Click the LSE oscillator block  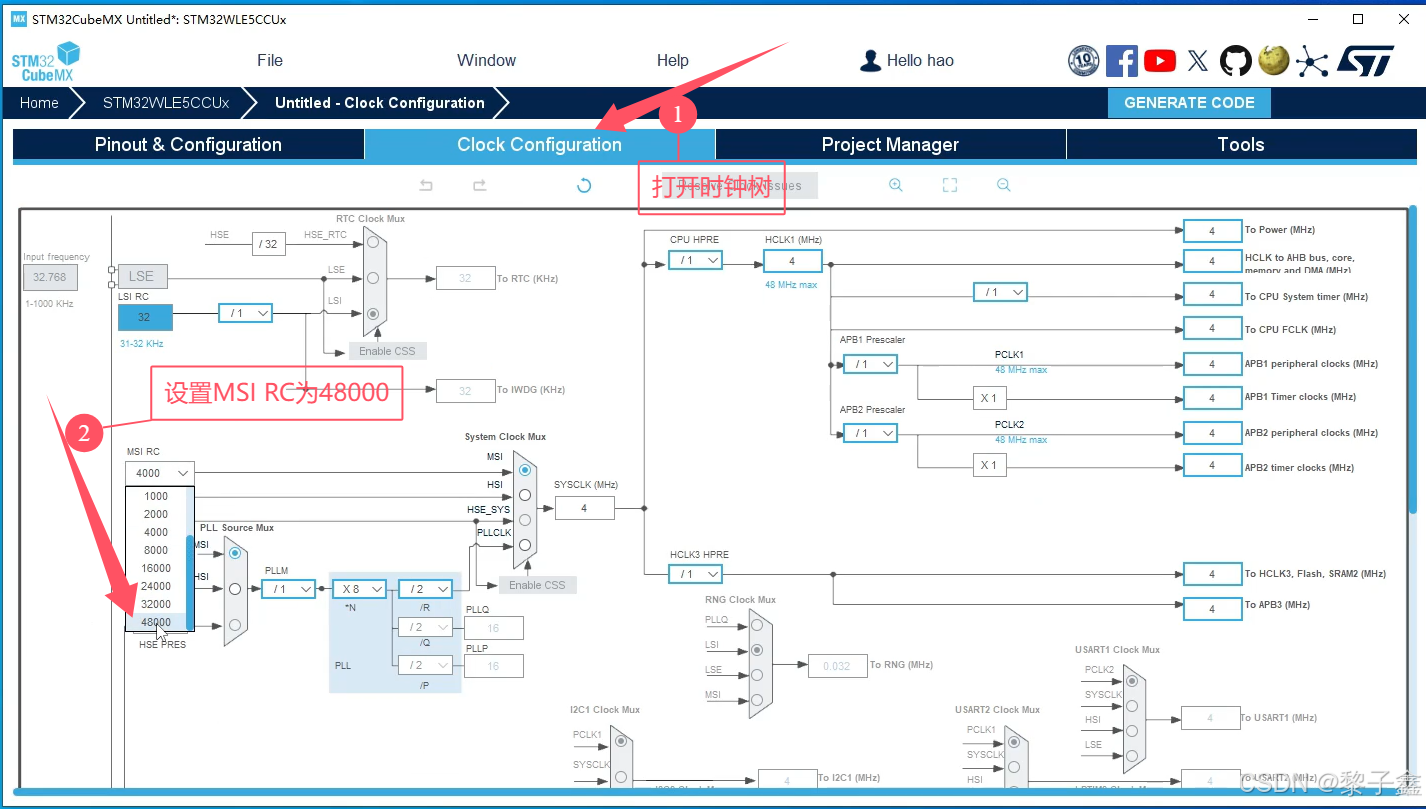142,276
